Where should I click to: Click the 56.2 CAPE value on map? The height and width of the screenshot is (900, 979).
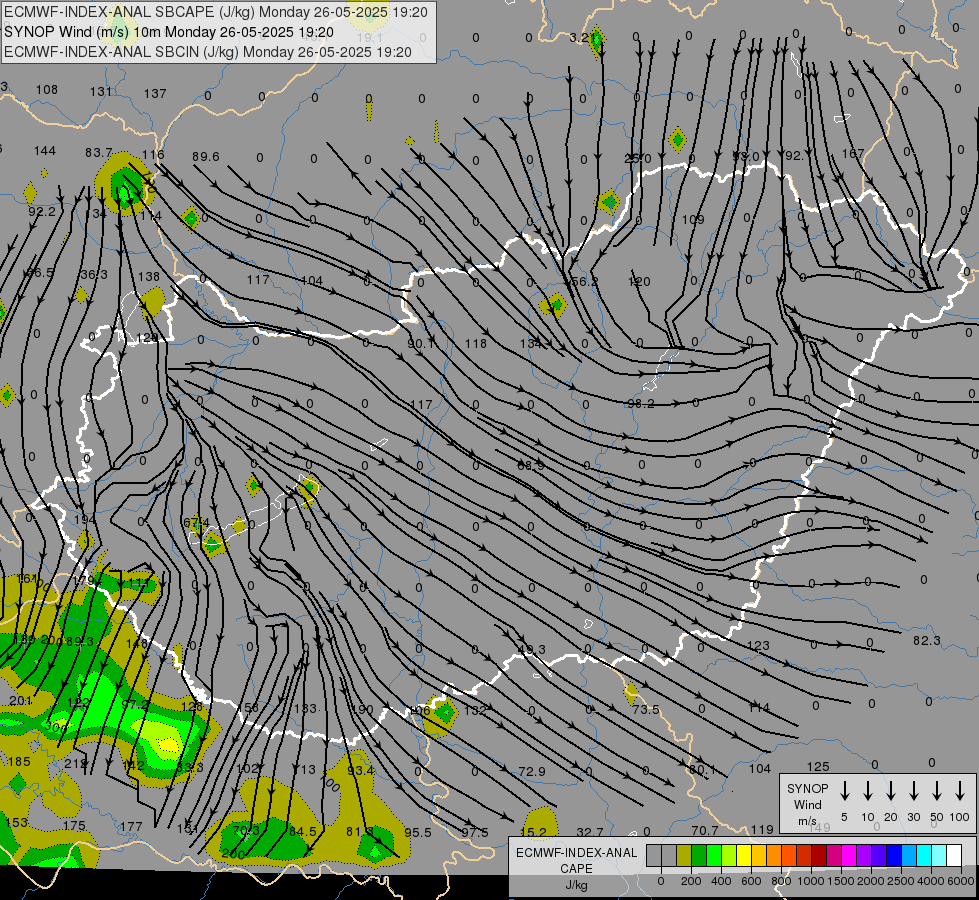[x=584, y=281]
